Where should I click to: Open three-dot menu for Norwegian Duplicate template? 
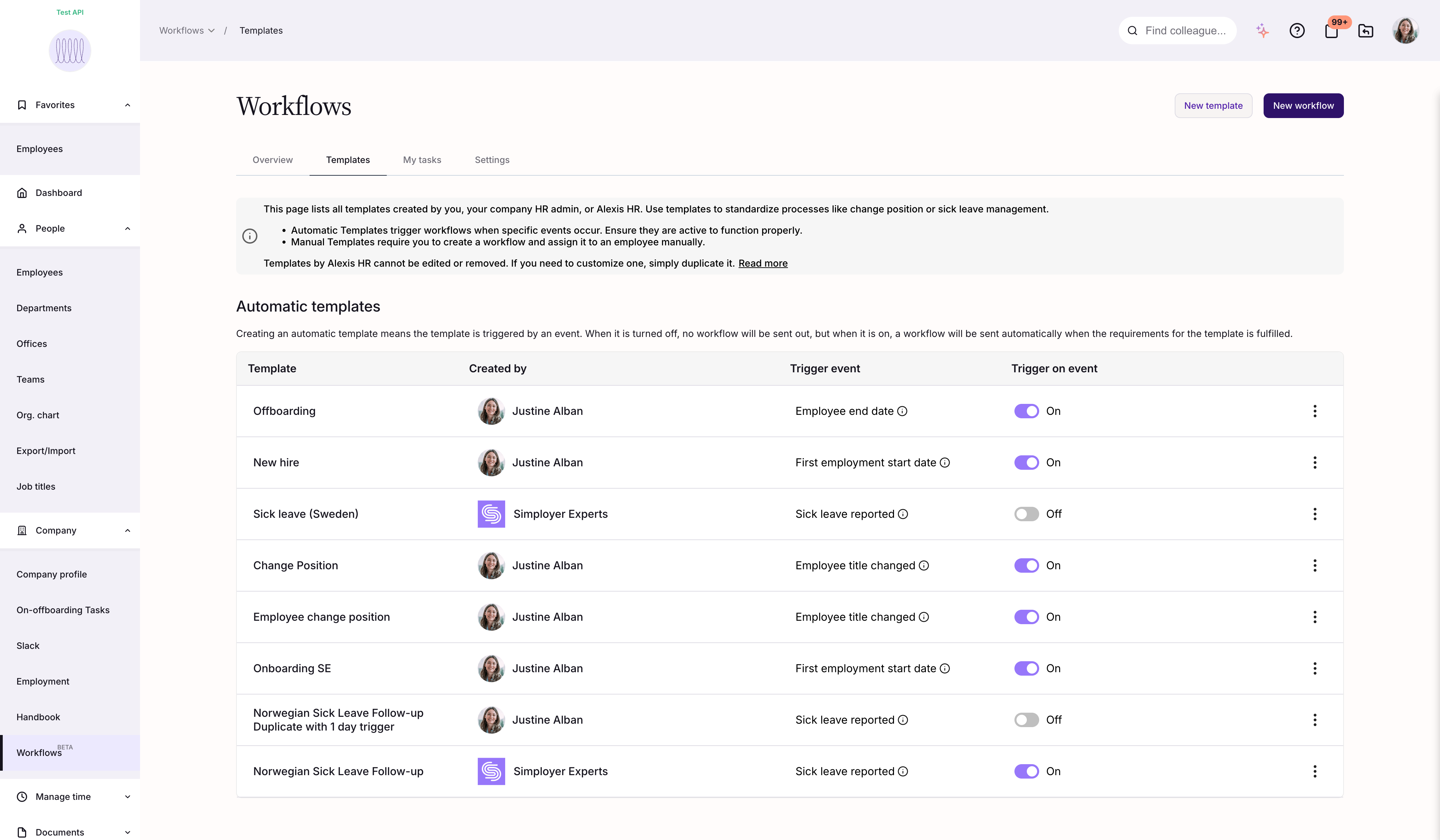click(1315, 720)
